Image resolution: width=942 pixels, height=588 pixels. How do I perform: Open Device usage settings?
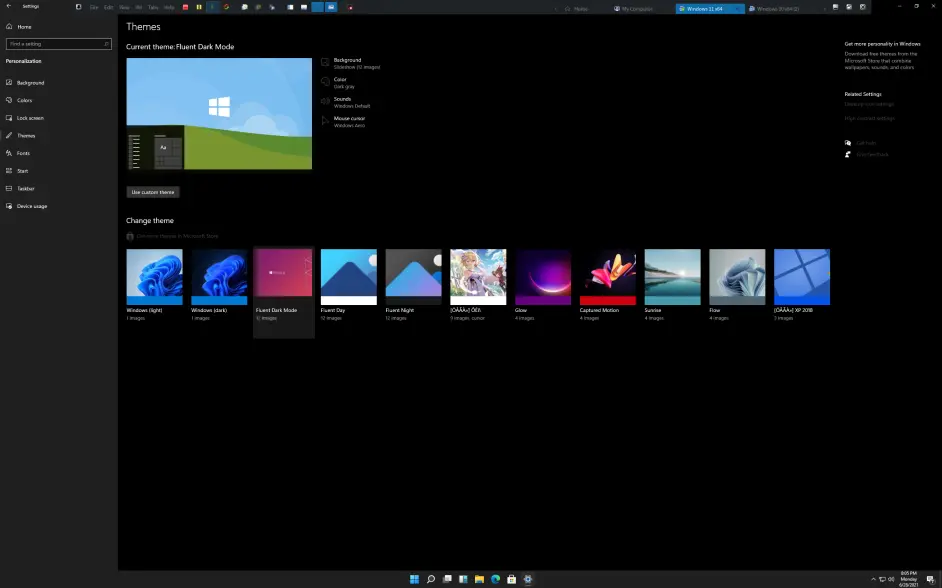click(x=26, y=206)
